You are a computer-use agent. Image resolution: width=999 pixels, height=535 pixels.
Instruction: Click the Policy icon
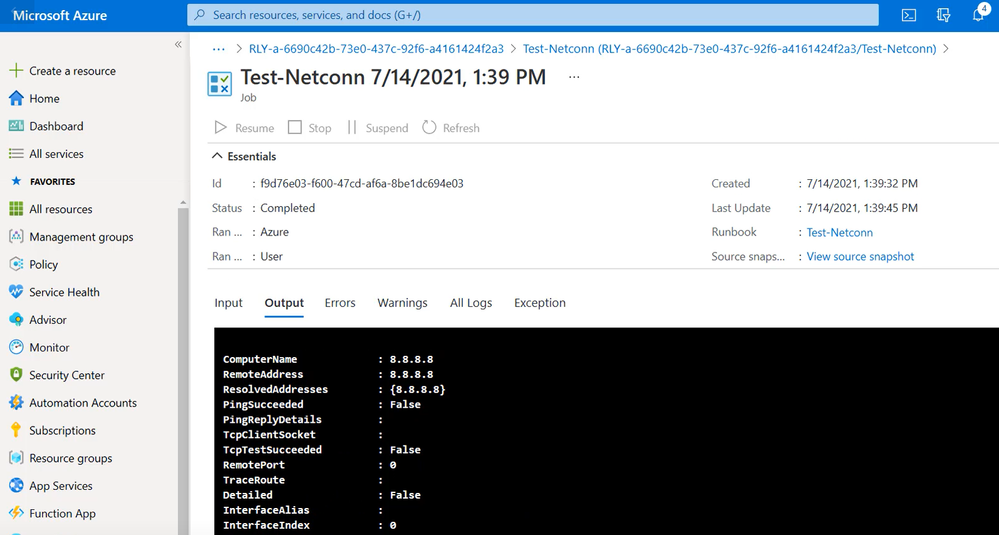(x=16, y=264)
